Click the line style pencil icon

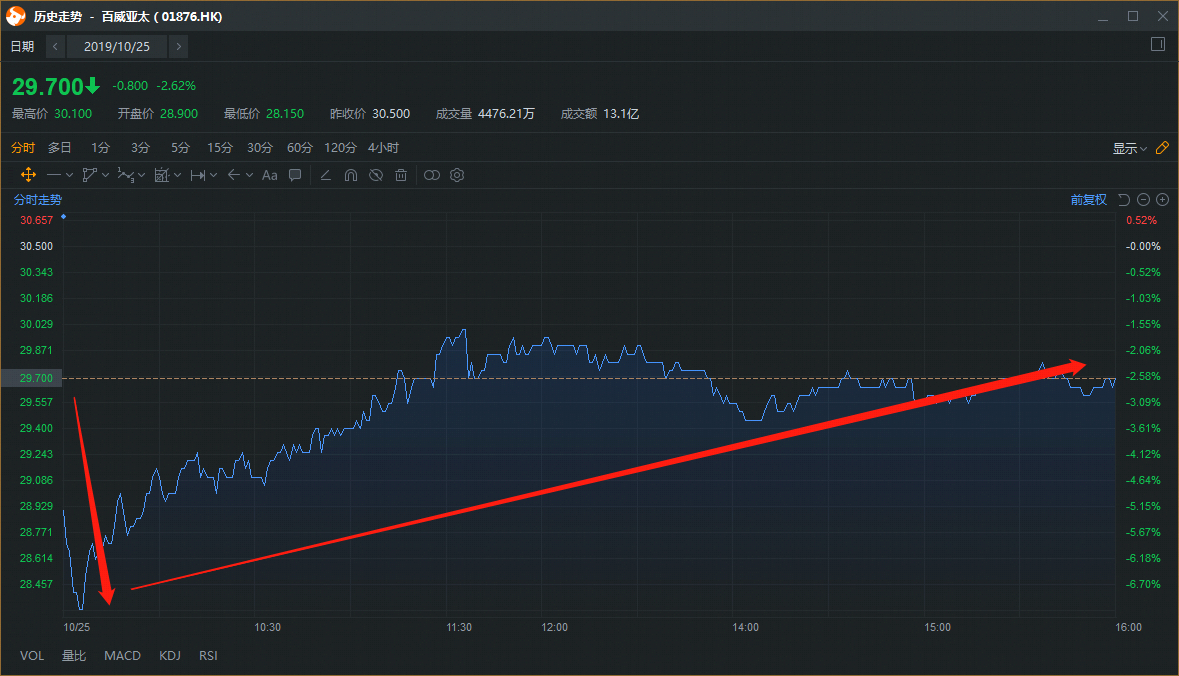[x=326, y=175]
